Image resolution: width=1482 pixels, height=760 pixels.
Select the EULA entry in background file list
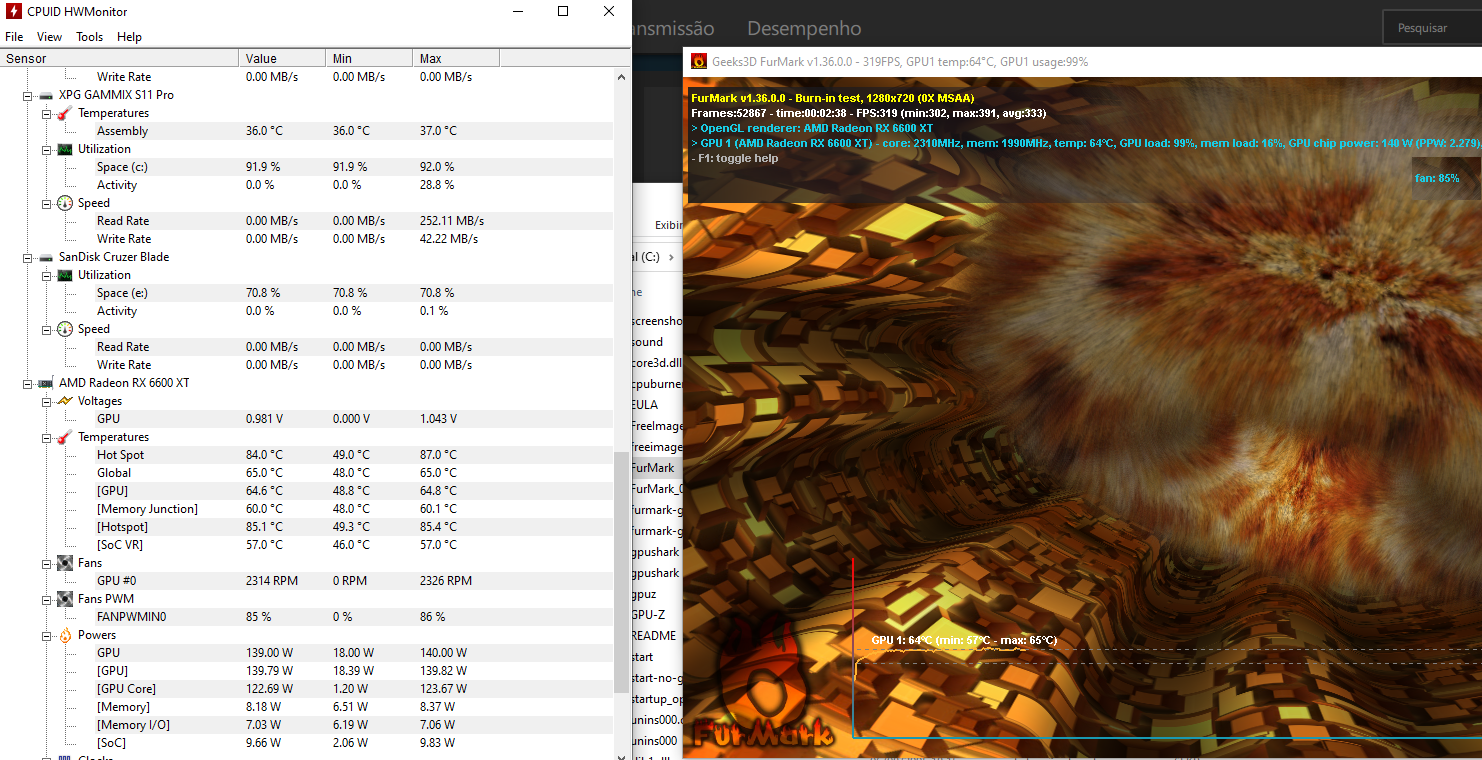click(x=647, y=405)
